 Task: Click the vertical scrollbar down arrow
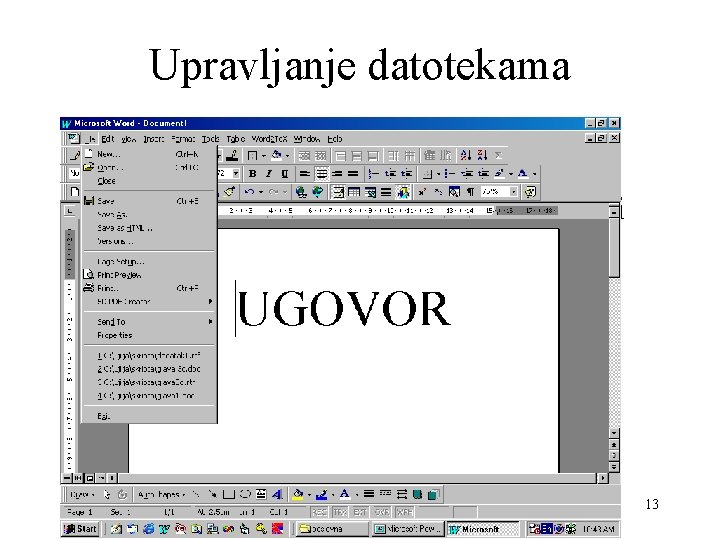pyautogui.click(x=614, y=433)
